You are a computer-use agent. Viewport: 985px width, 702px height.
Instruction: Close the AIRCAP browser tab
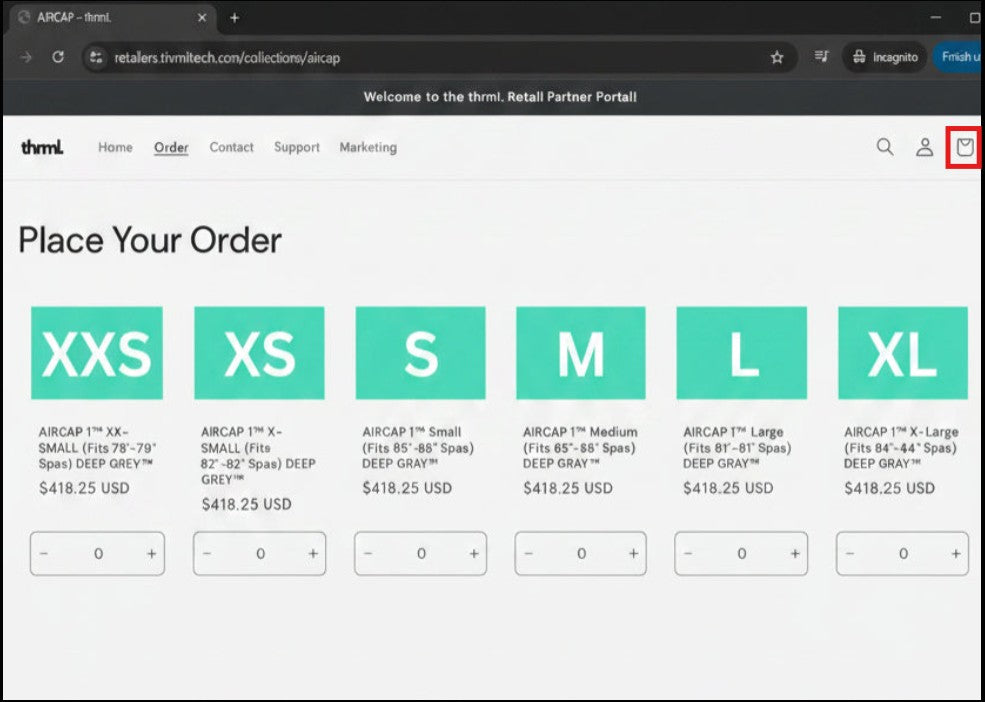(202, 18)
